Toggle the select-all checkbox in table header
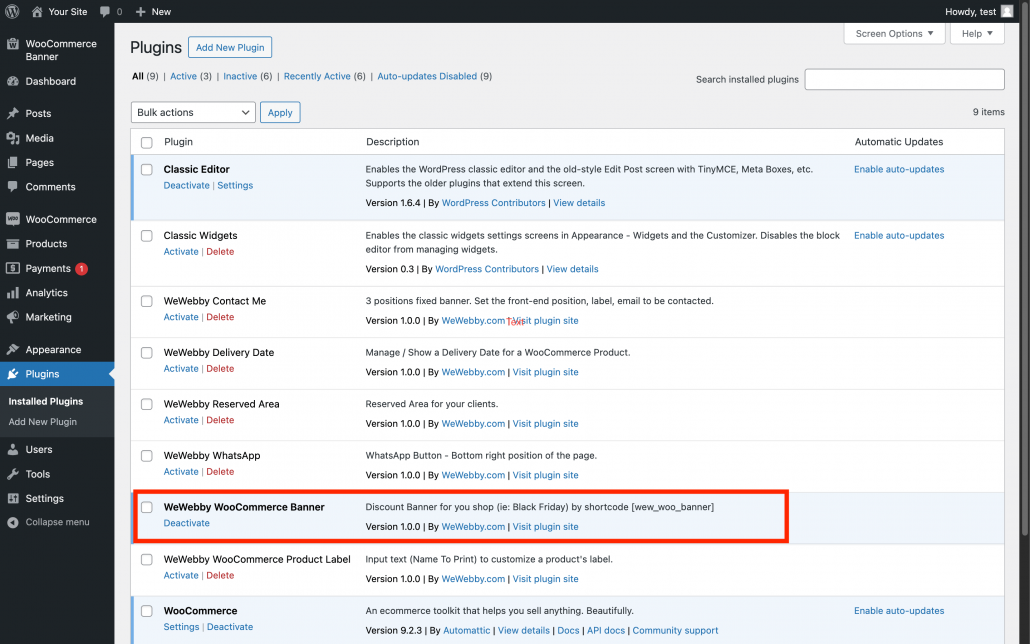 click(147, 142)
